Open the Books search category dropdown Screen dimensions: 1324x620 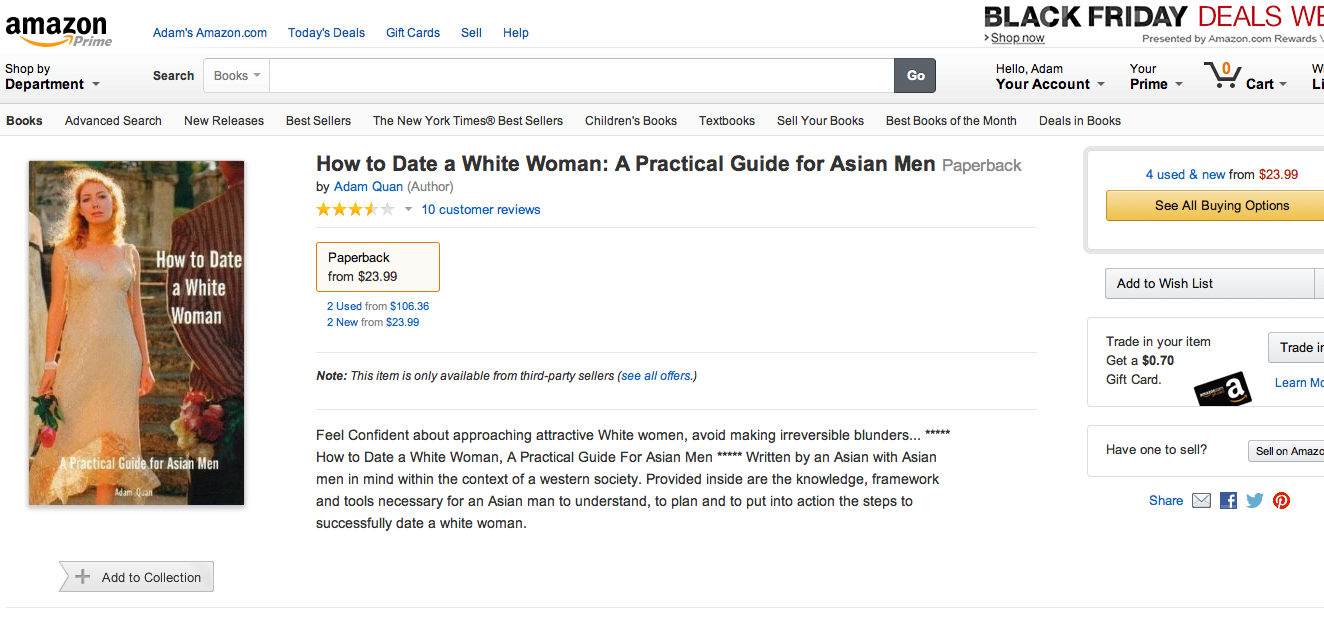(237, 75)
